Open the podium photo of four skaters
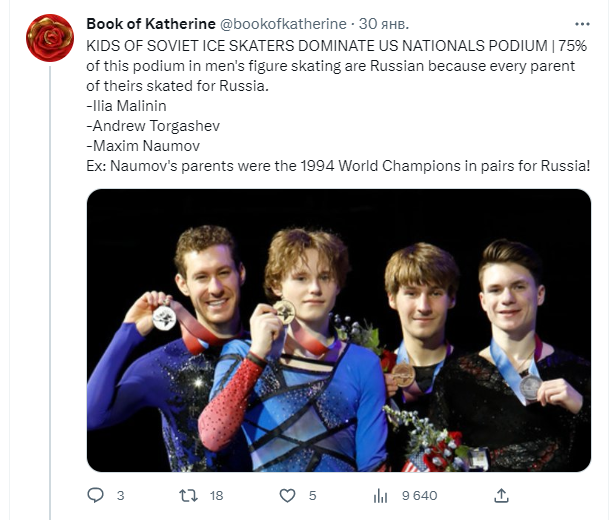The image size is (612, 520). [338, 330]
